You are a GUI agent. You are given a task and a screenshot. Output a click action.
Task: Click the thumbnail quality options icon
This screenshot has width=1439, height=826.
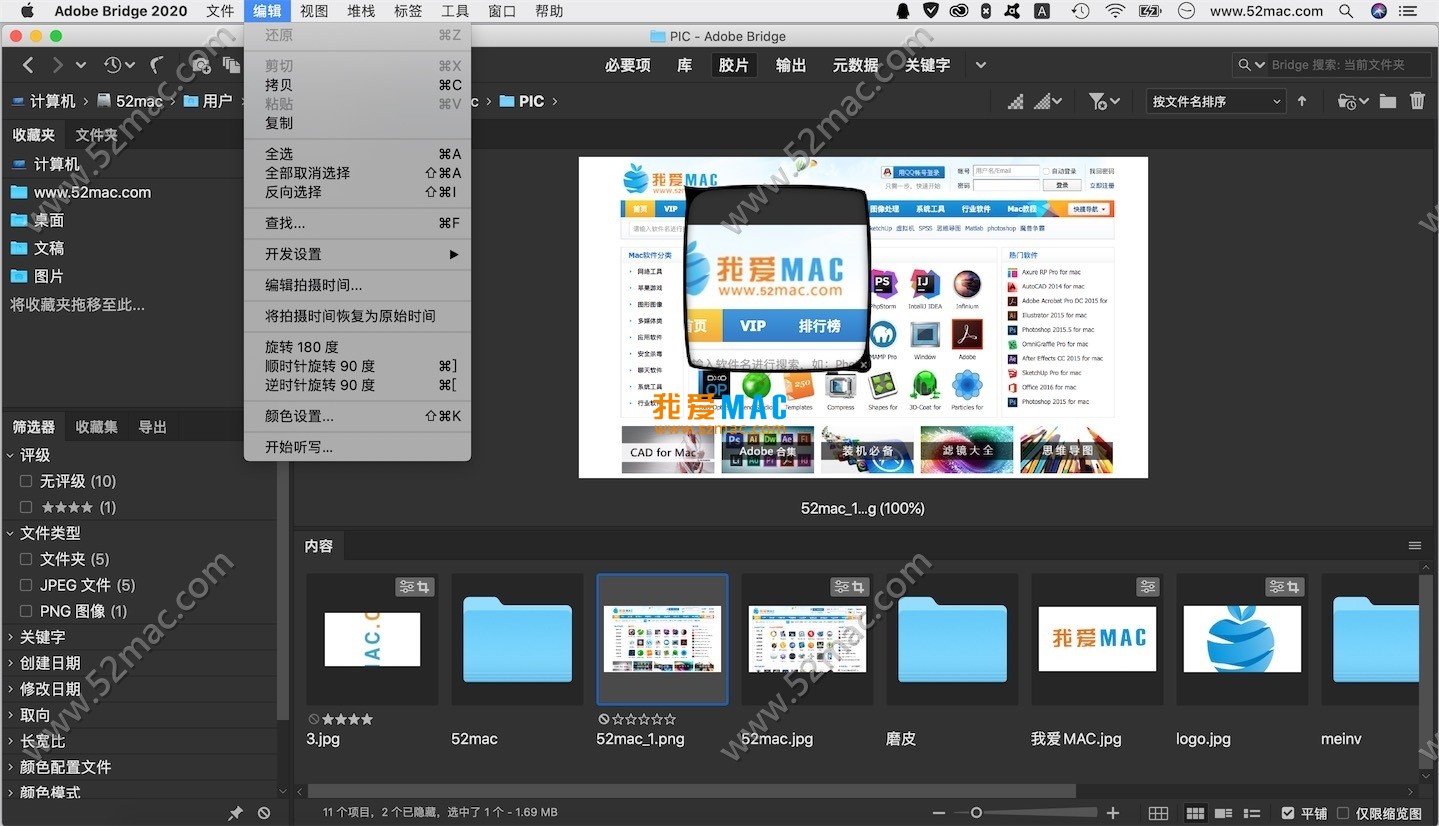(x=1048, y=101)
